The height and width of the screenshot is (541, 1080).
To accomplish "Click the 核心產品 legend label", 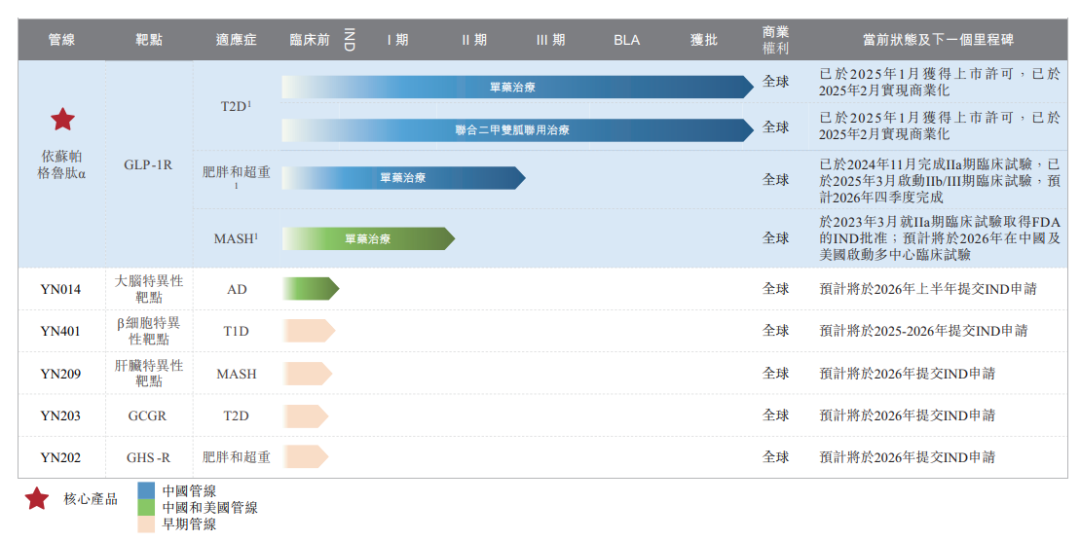I will pyautogui.click(x=90, y=499).
